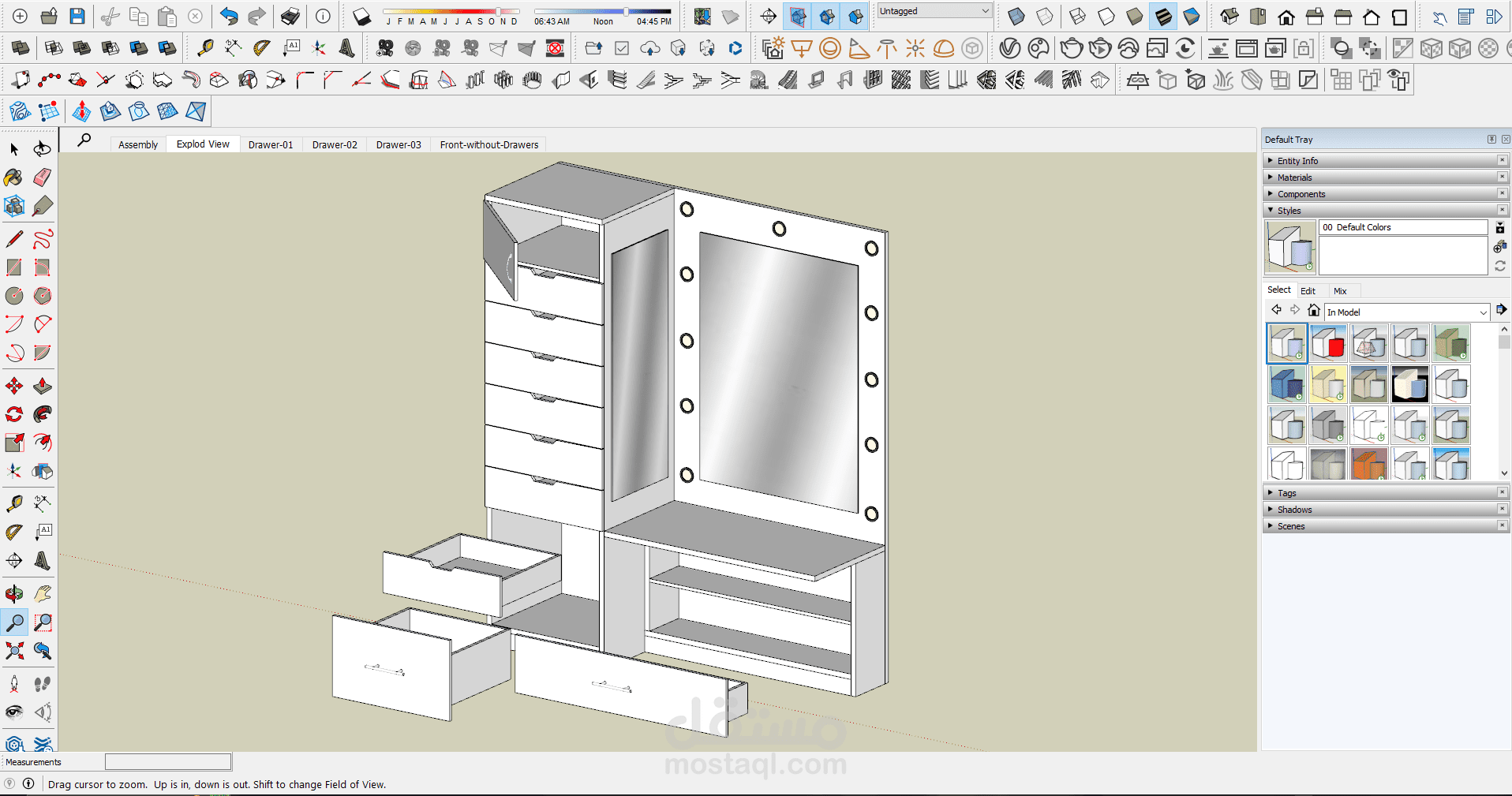Select the Eraser tool

click(43, 178)
